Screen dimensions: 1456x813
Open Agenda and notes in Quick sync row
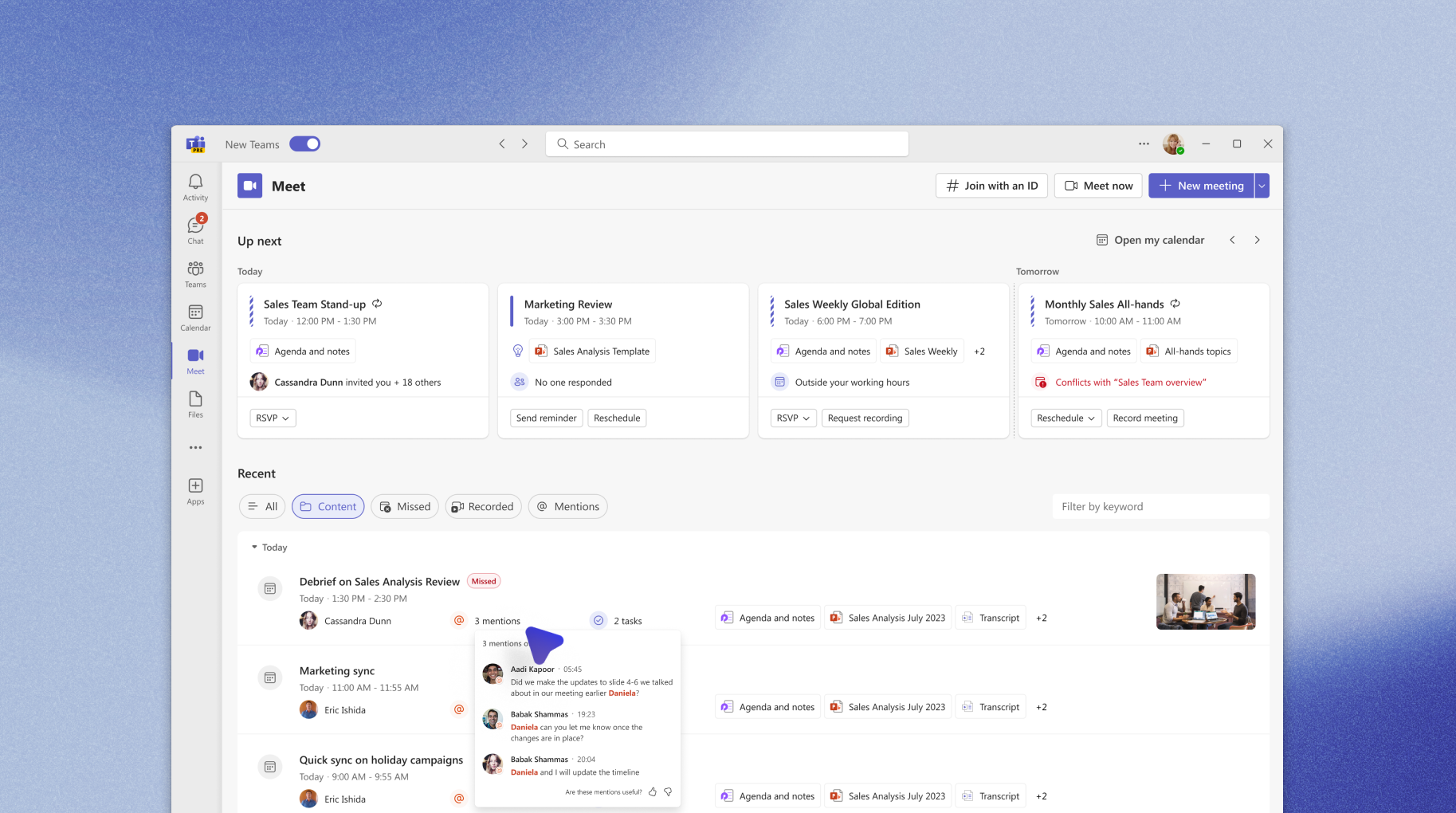[x=767, y=796]
